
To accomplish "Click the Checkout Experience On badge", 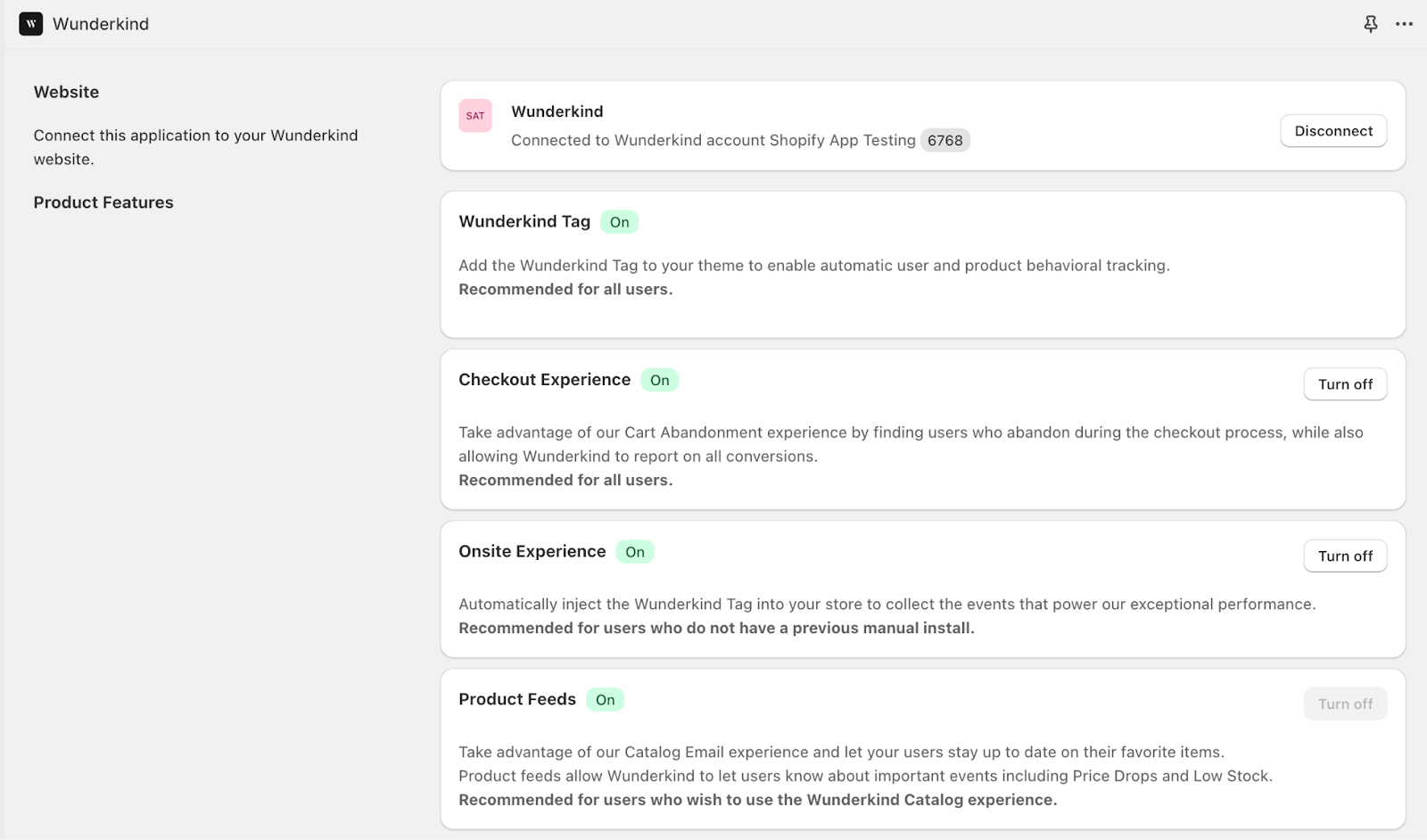I will 659,380.
